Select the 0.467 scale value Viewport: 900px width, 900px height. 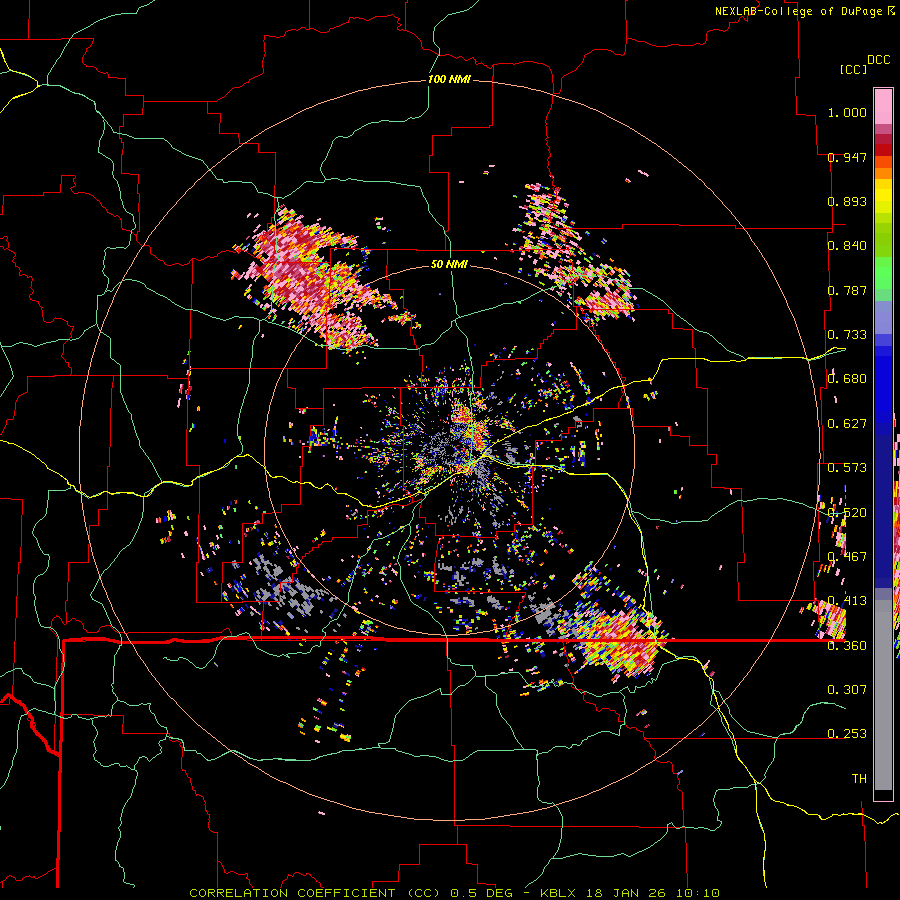pyautogui.click(x=847, y=557)
